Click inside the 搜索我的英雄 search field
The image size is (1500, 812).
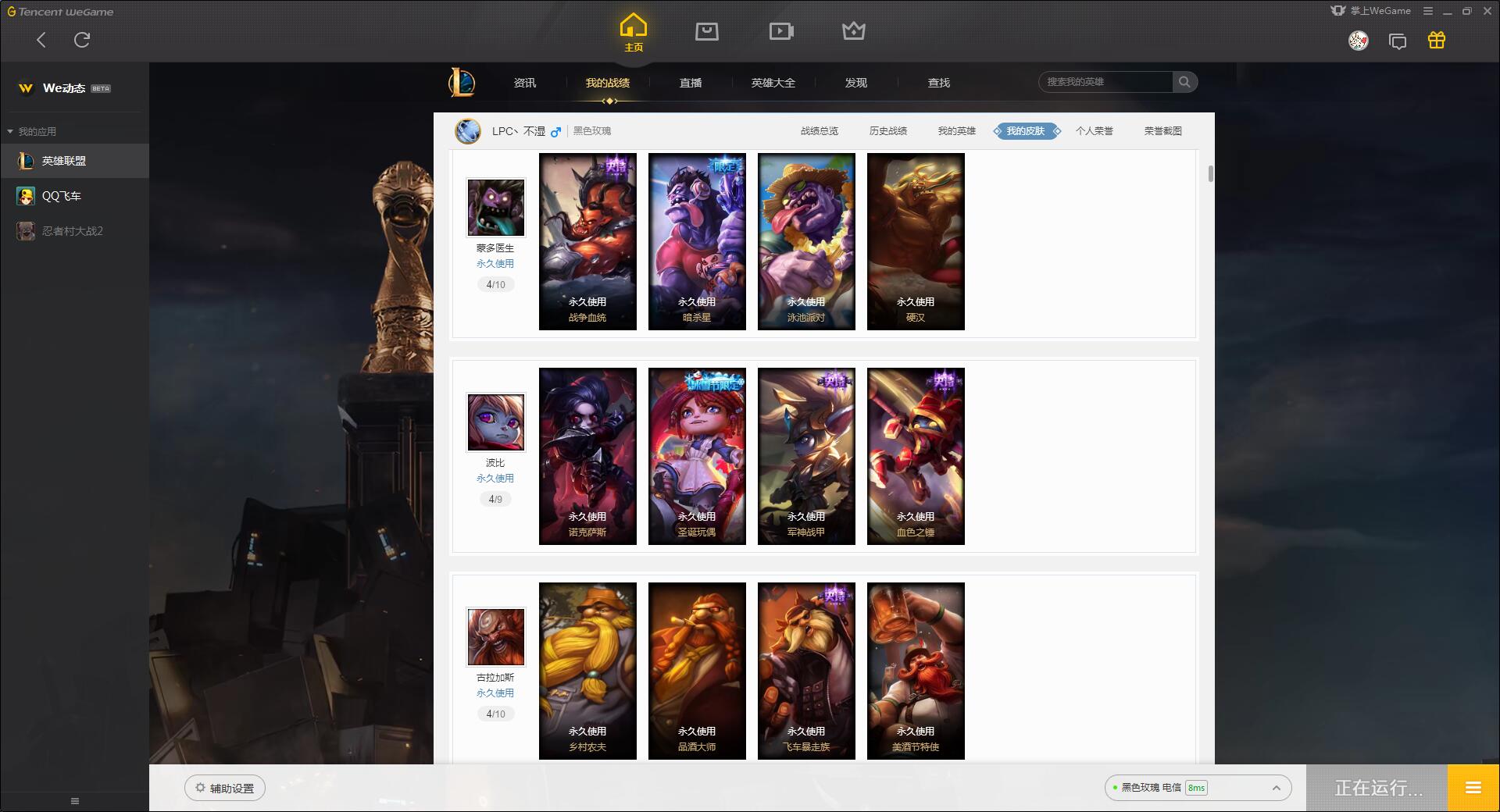point(1105,82)
